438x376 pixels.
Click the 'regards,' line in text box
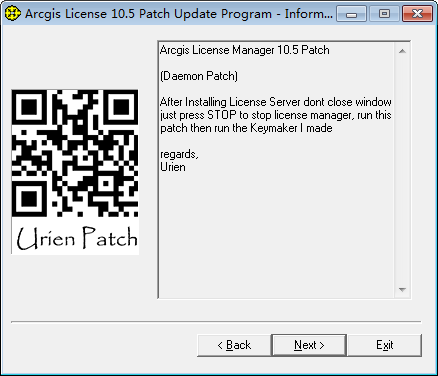click(x=179, y=154)
